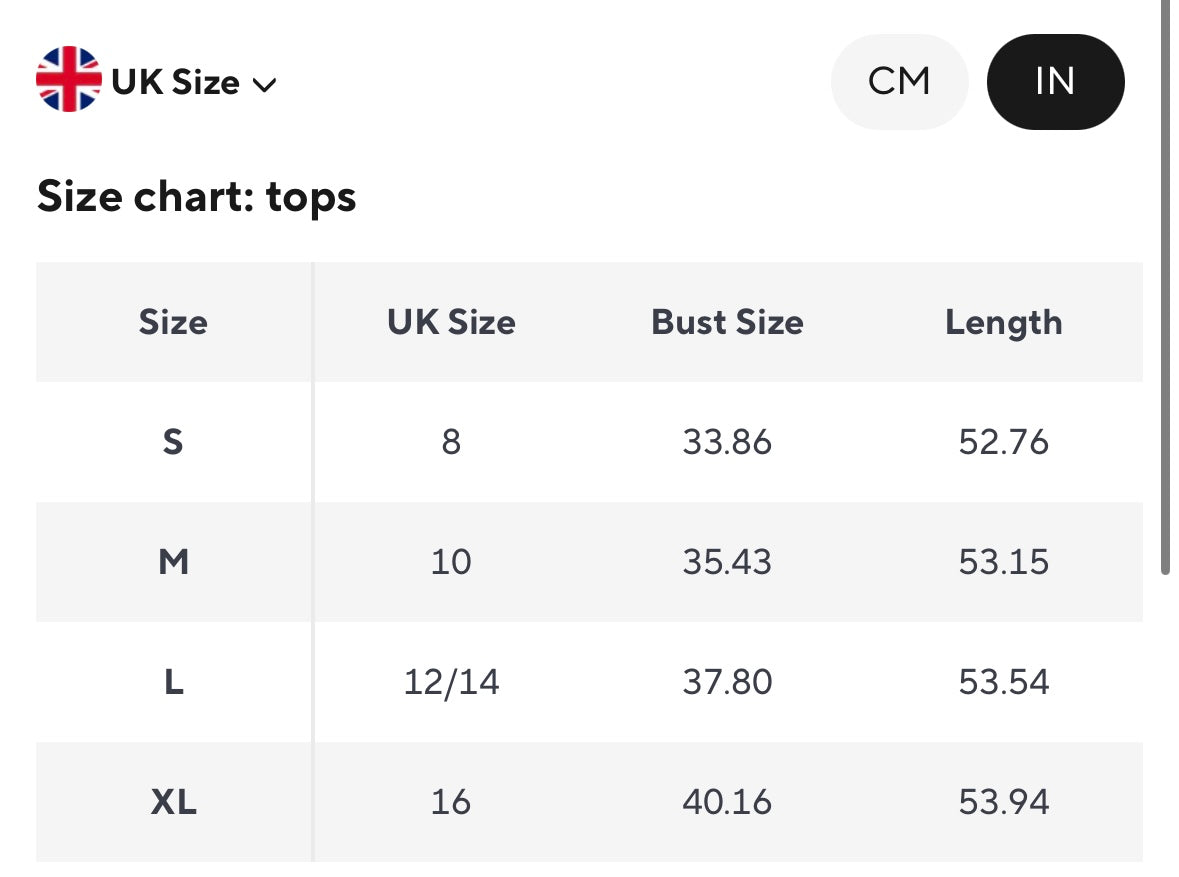Click the 33.86 bust size value
The width and height of the screenshot is (1179, 877).
point(727,442)
